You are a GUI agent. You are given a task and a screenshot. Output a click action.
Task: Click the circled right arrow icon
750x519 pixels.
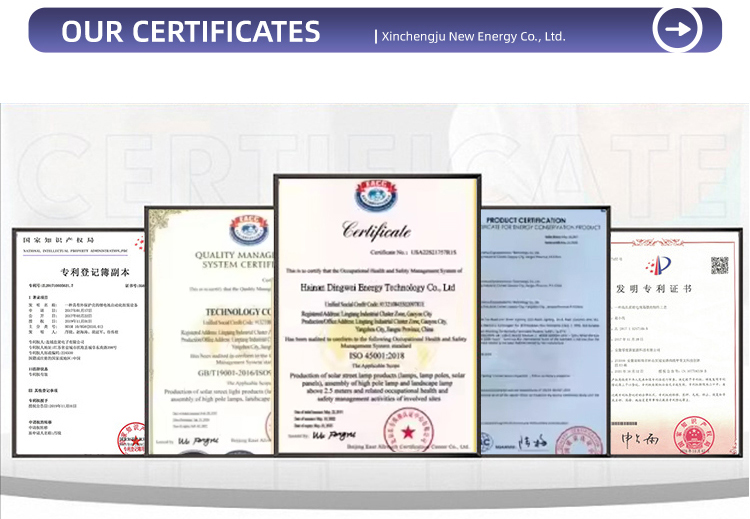(677, 29)
